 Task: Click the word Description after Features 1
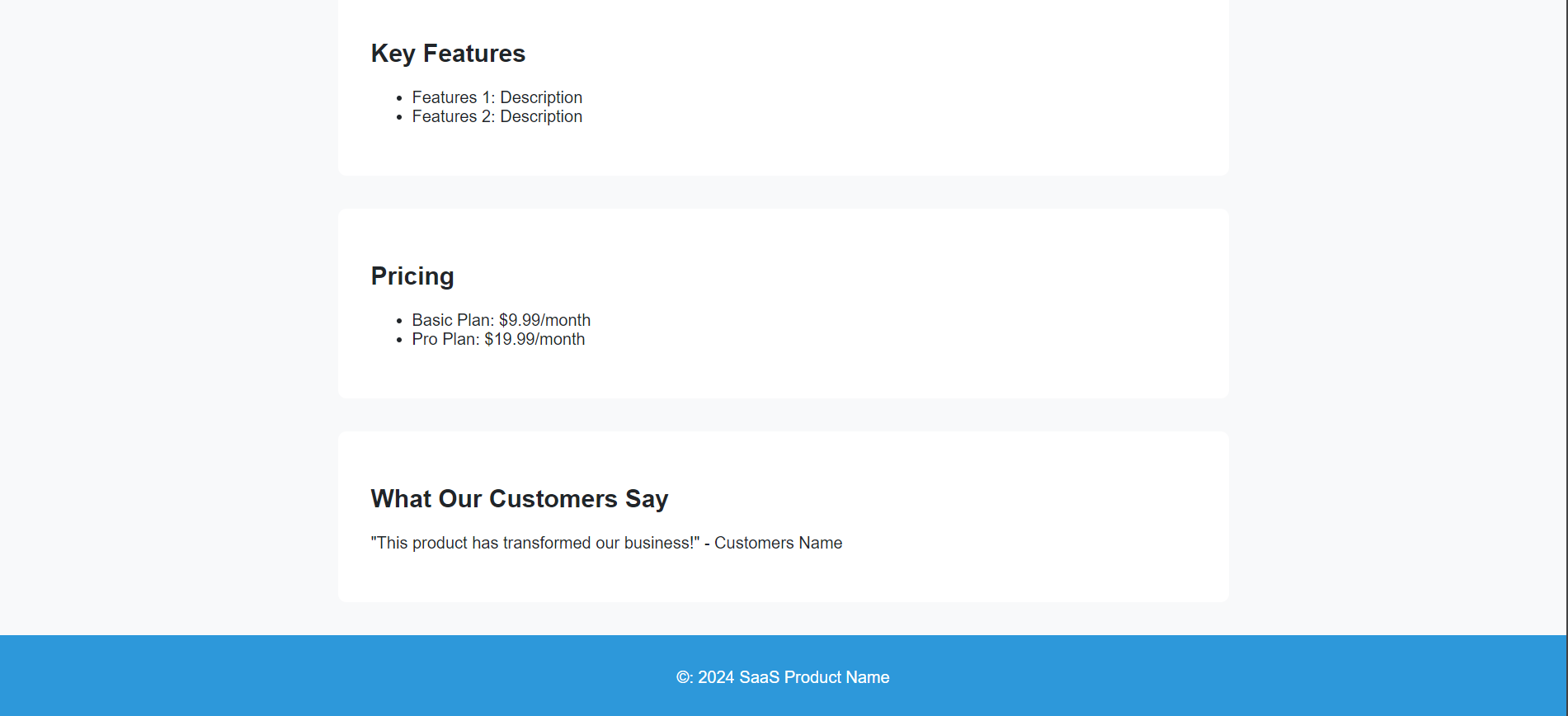click(x=541, y=97)
